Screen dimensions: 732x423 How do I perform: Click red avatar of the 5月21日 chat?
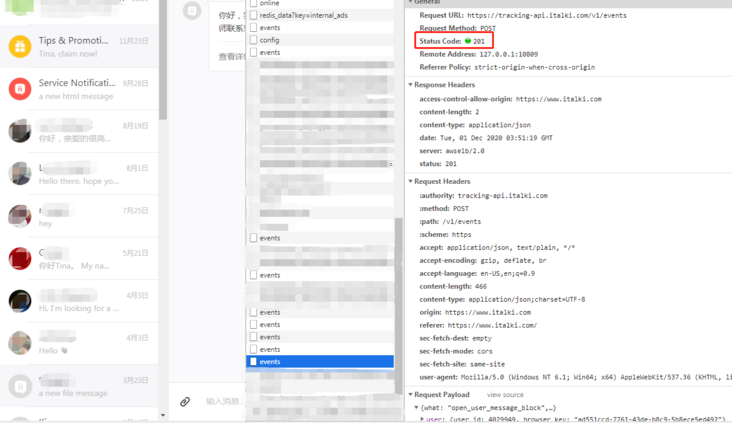(x=20, y=258)
